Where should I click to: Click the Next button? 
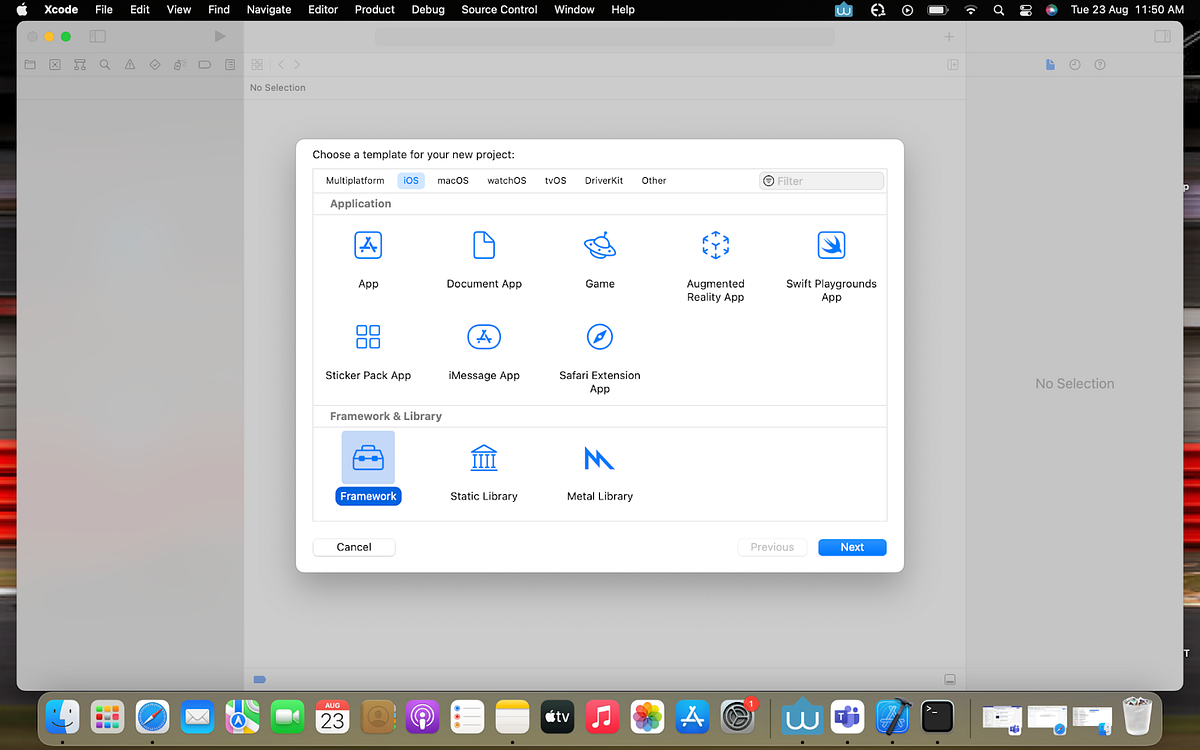point(851,547)
